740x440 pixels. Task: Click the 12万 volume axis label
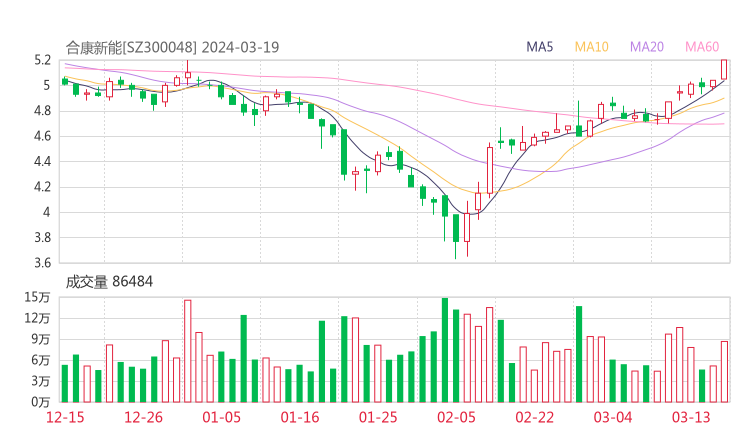coord(37,318)
